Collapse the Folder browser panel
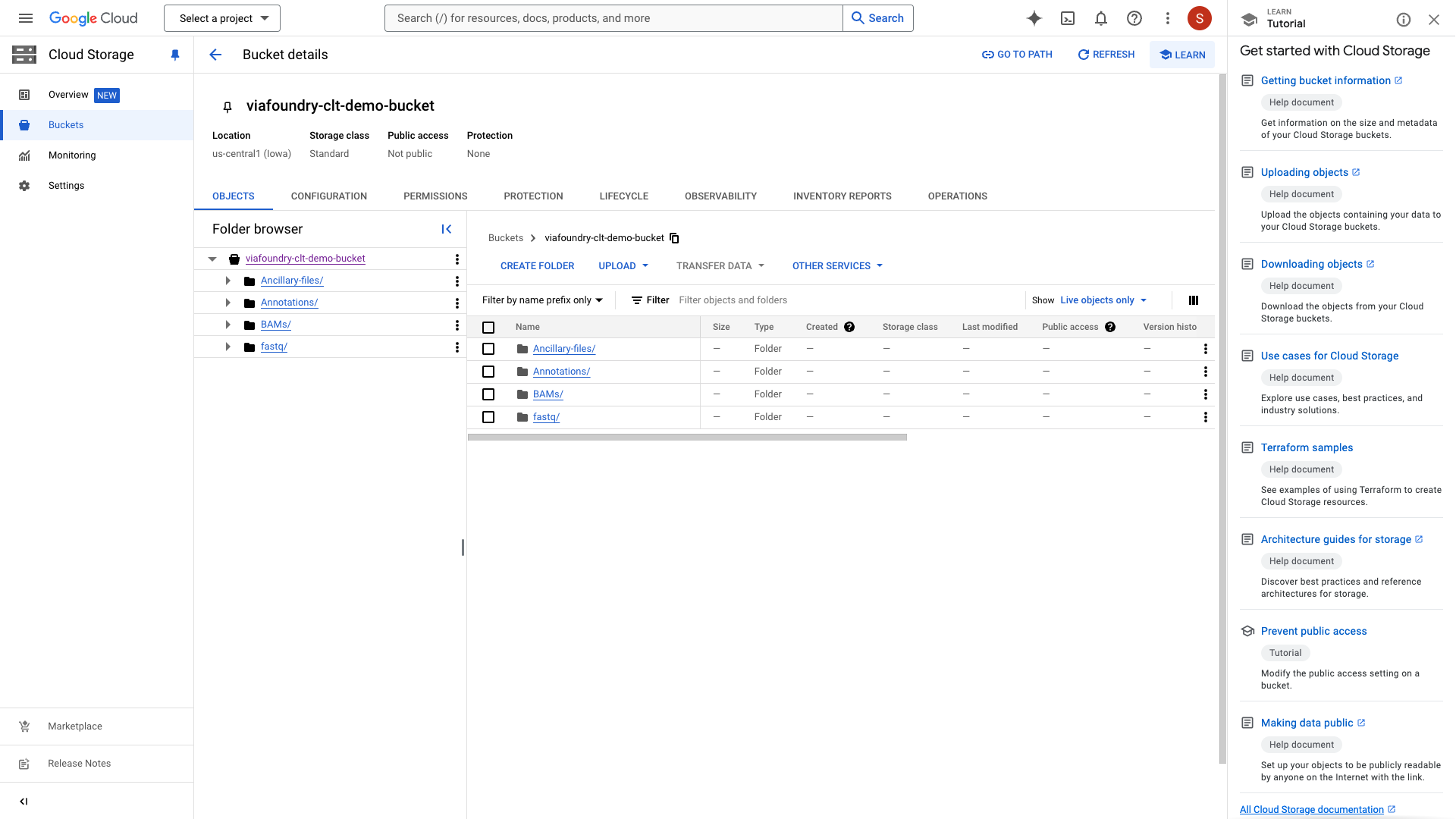The height and width of the screenshot is (819, 1456). click(x=447, y=229)
